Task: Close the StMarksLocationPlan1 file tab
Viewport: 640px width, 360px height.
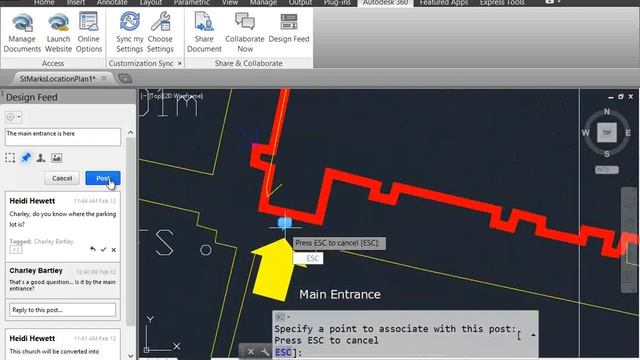Action: tap(104, 78)
